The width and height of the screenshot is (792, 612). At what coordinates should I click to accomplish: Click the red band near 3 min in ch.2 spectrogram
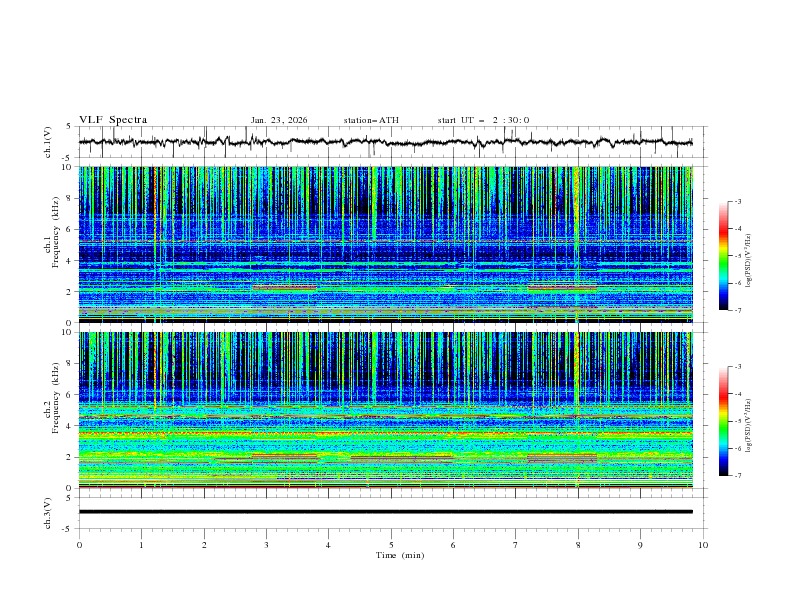point(284,456)
